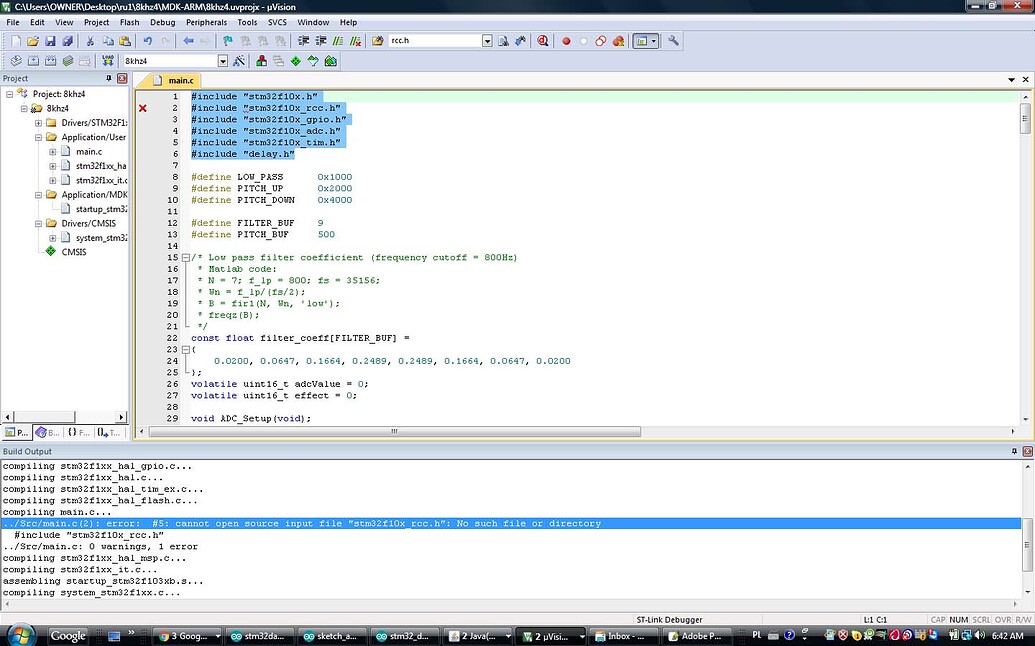Open the Flash menu

pyautogui.click(x=129, y=22)
